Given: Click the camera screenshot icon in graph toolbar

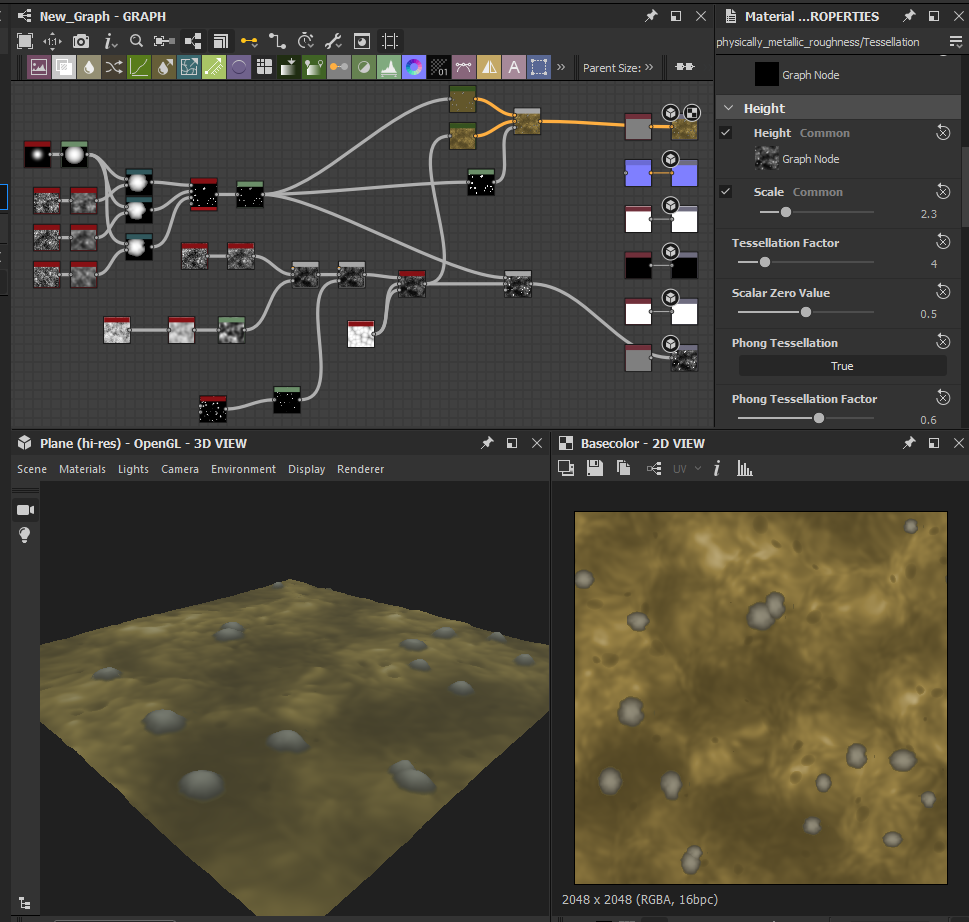Looking at the screenshot, I should [81, 41].
